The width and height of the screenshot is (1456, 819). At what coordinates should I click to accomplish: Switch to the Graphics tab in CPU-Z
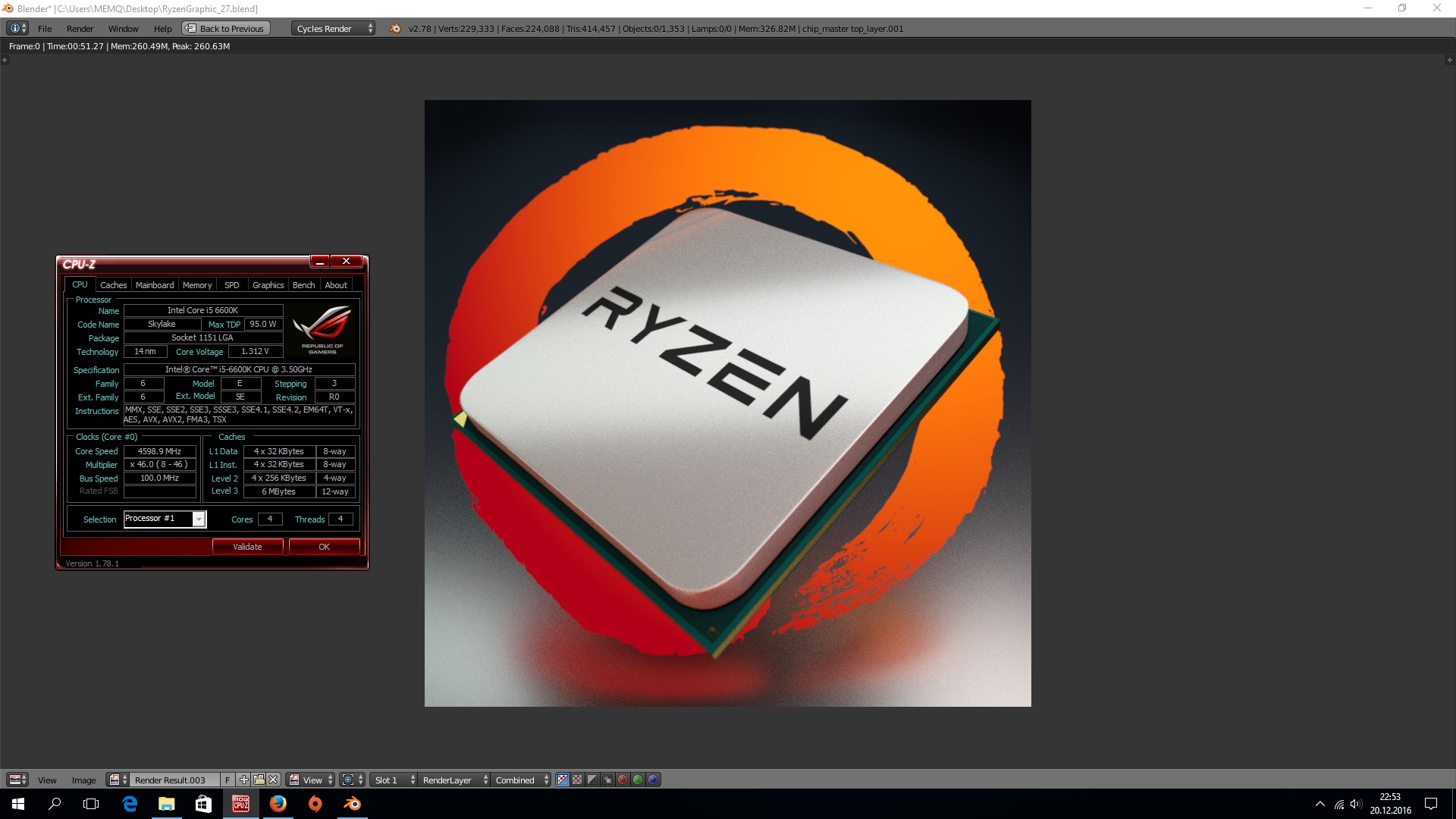coord(268,285)
